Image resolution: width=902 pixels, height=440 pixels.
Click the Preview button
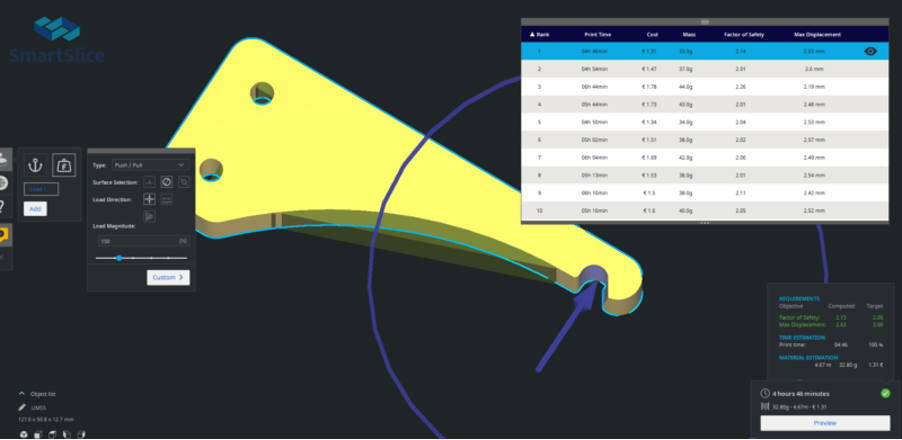click(824, 423)
